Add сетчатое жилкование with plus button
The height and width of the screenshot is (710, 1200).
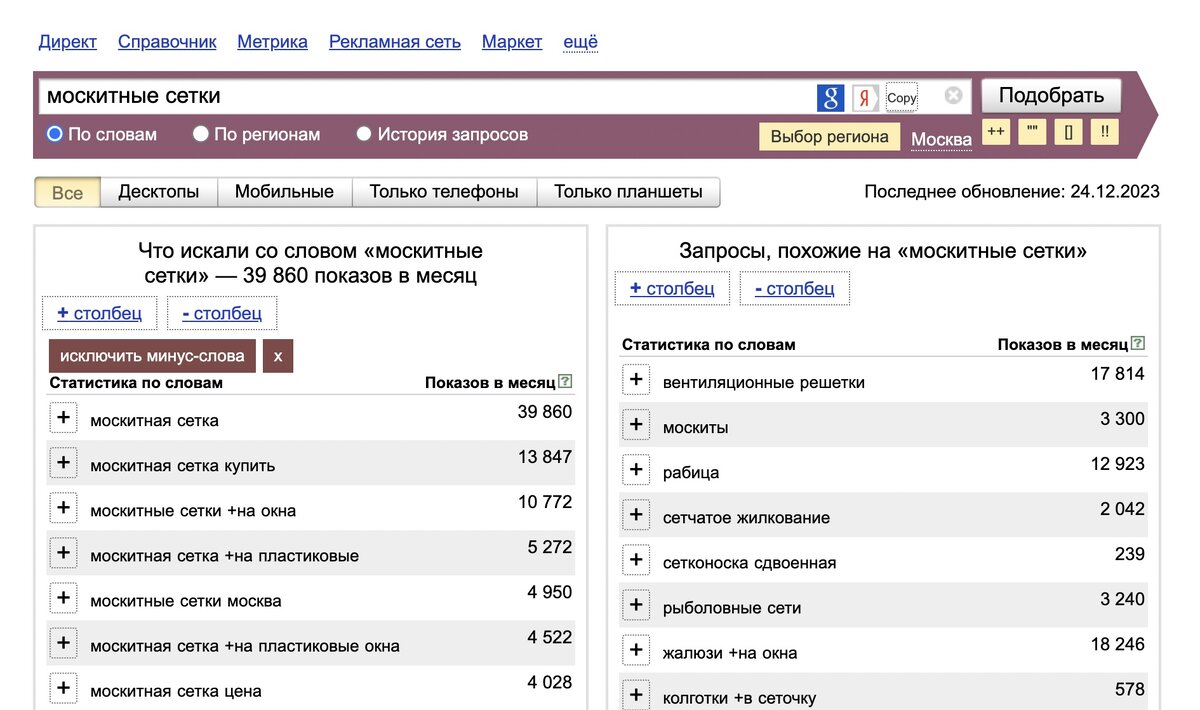(x=636, y=514)
